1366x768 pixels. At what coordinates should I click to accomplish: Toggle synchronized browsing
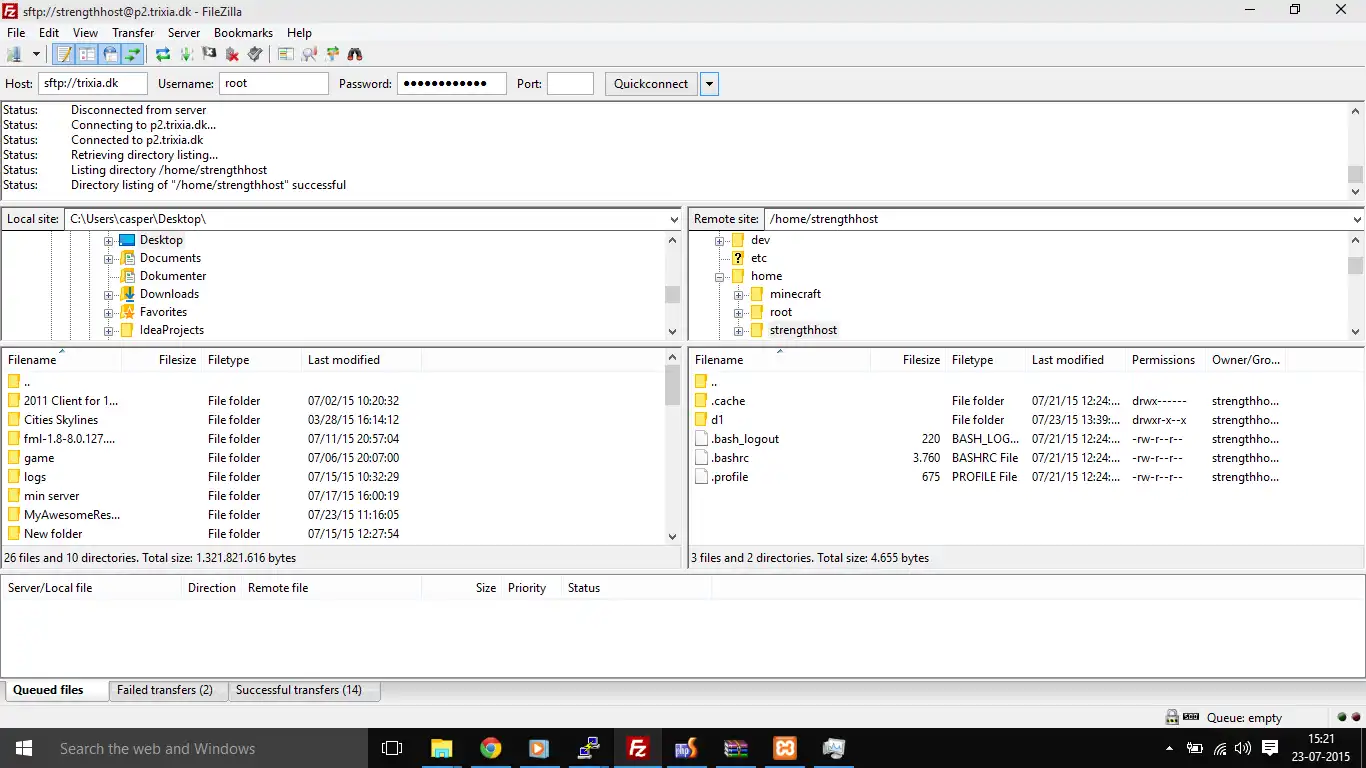click(x=332, y=54)
